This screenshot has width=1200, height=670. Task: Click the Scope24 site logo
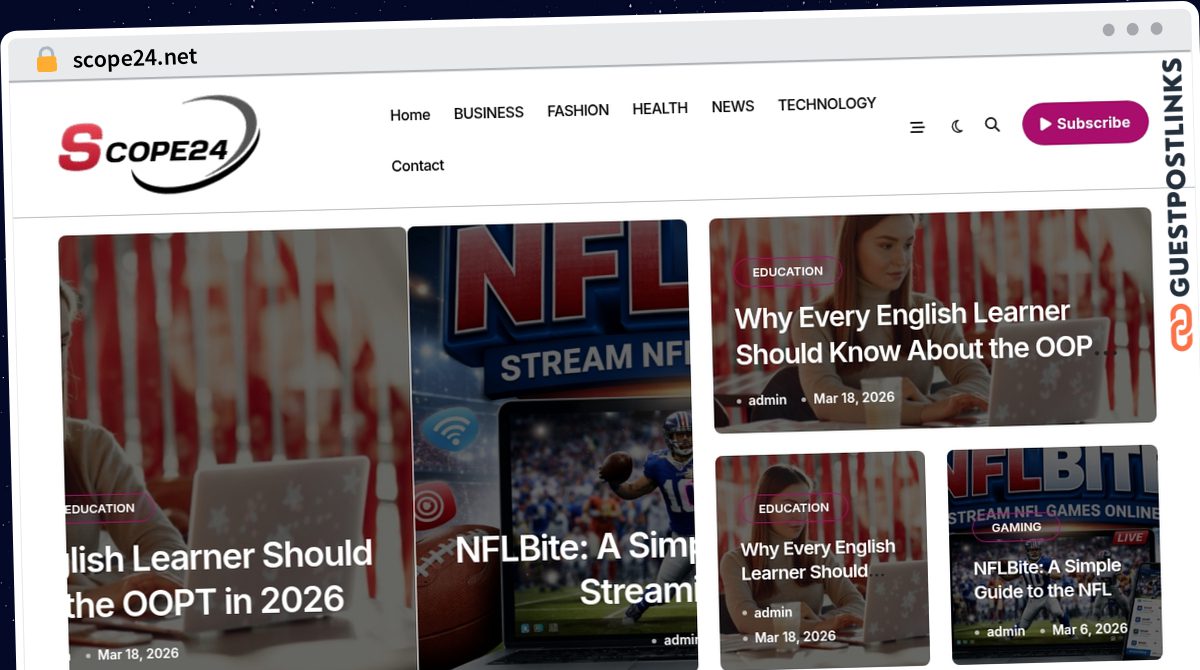(x=158, y=145)
